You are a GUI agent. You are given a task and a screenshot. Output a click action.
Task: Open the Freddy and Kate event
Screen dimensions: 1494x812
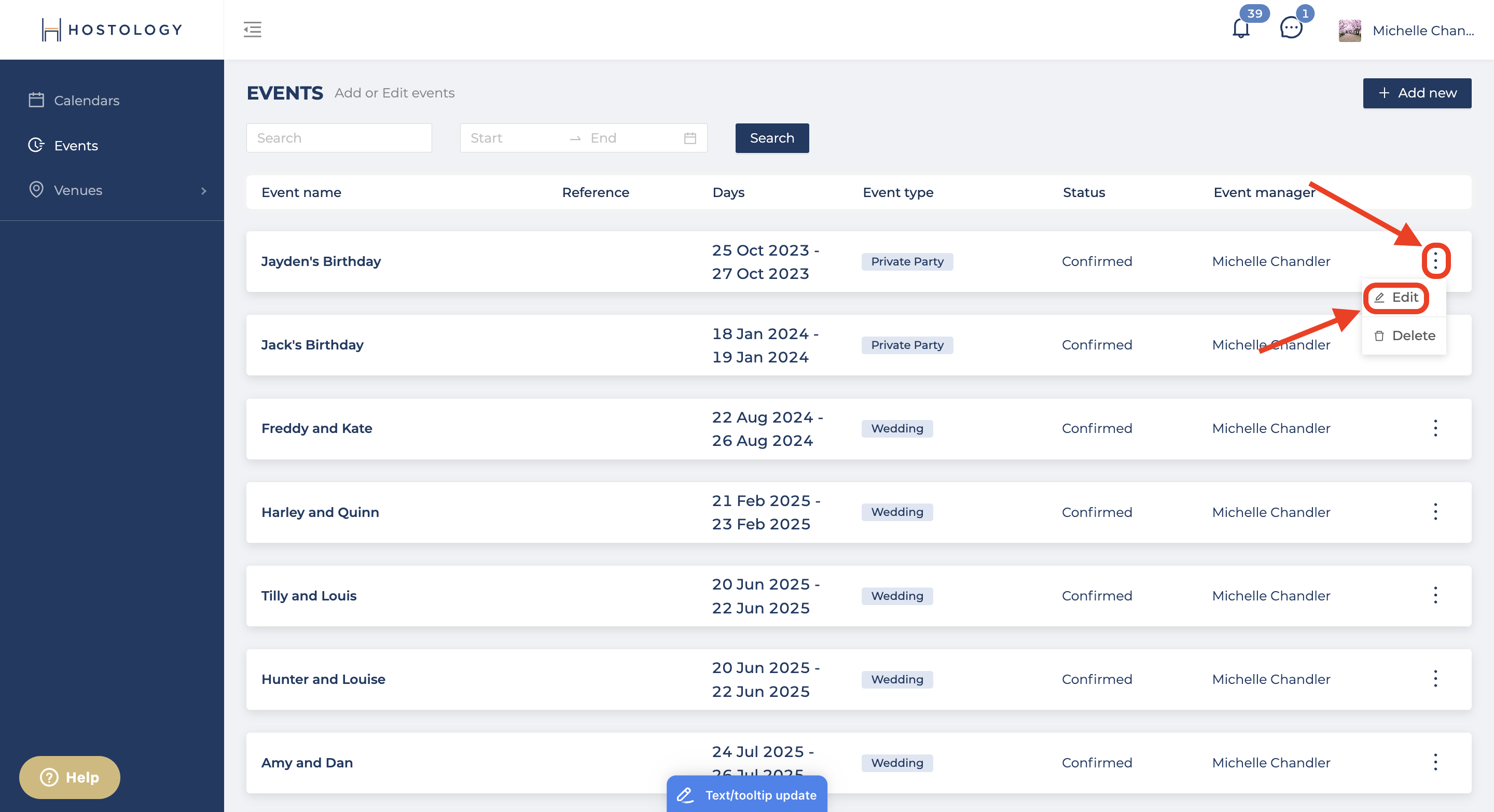tap(316, 428)
